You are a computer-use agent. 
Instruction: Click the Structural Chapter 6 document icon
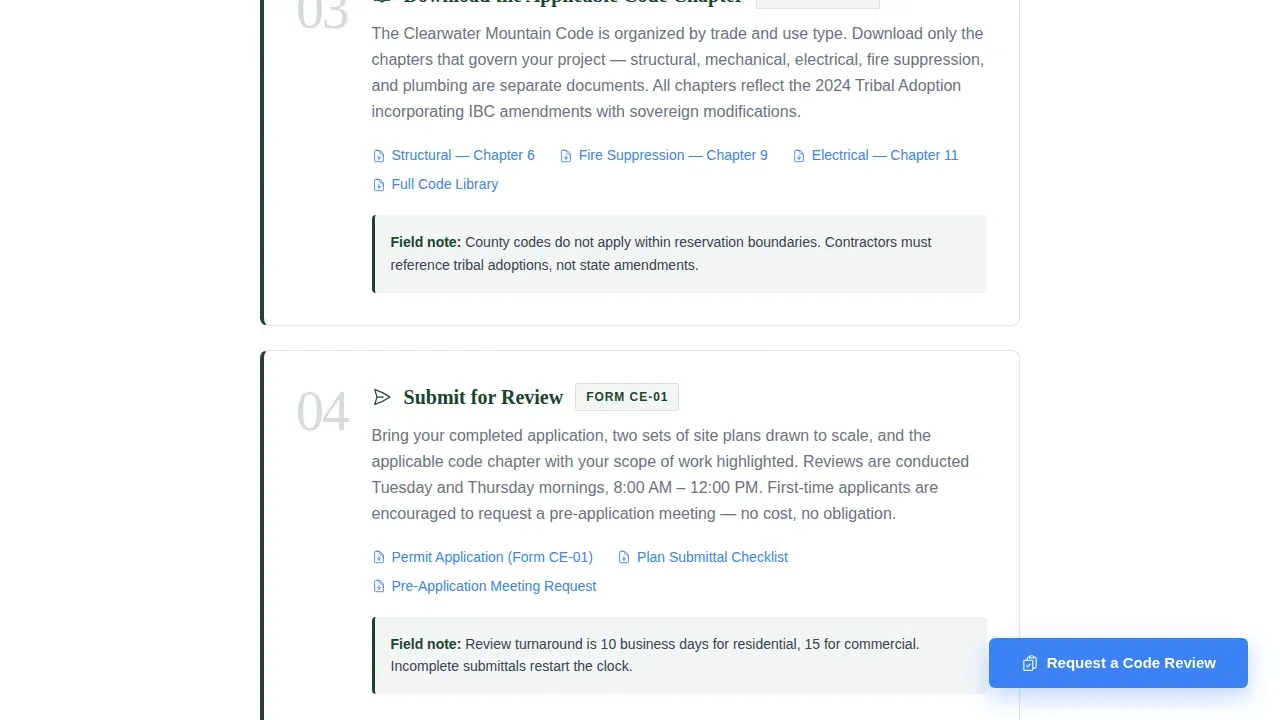point(379,156)
